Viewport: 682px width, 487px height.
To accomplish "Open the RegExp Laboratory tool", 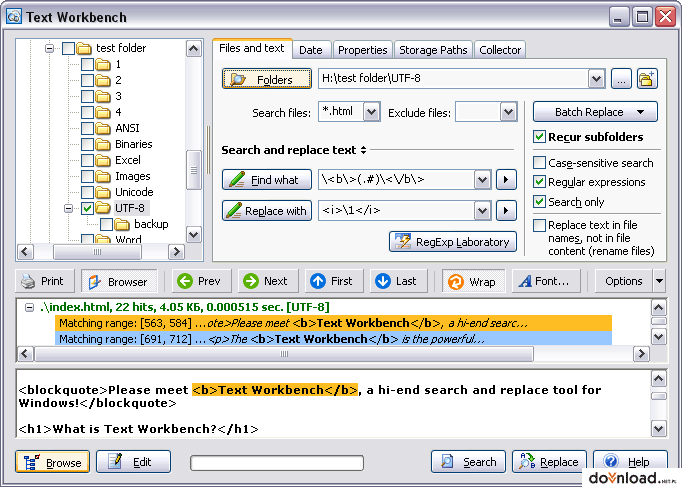I will click(x=453, y=241).
